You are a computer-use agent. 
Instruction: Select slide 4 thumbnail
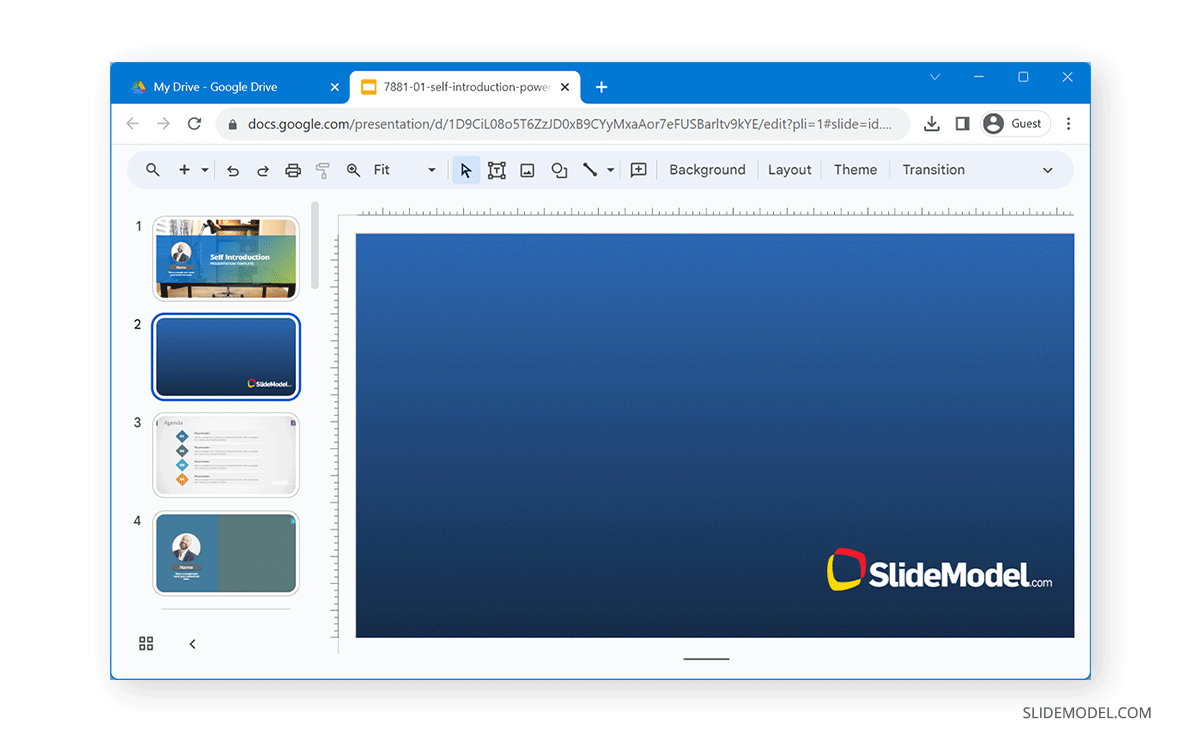pyautogui.click(x=226, y=554)
